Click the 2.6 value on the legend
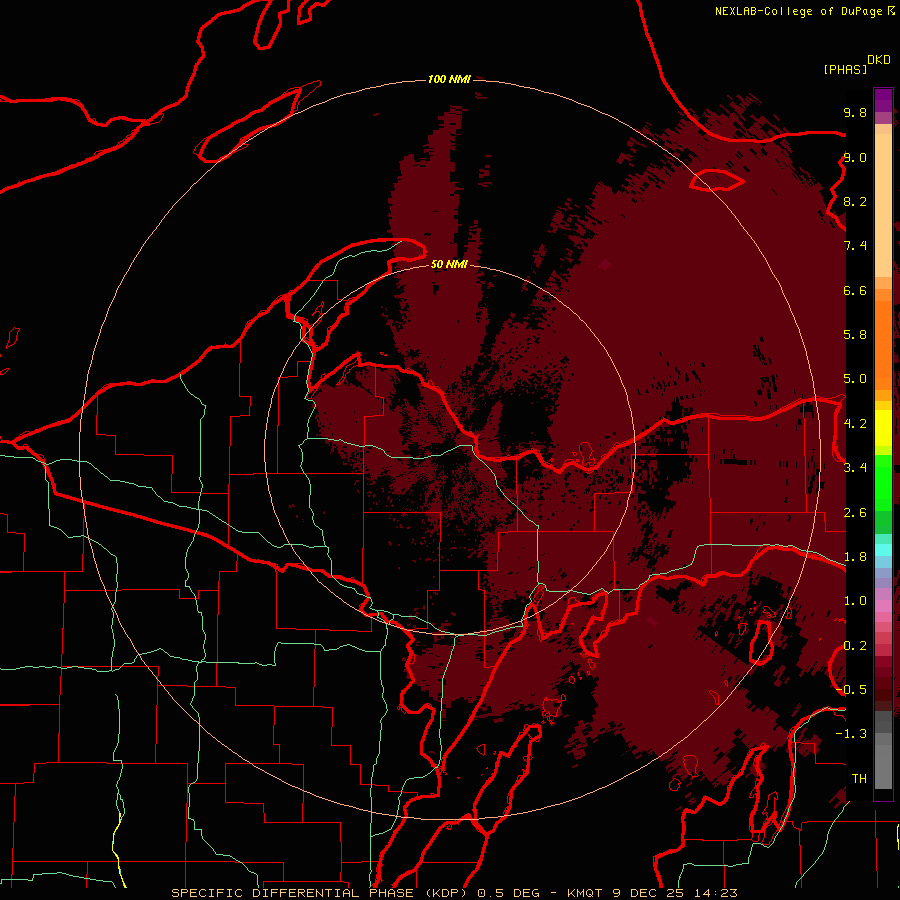This screenshot has height=900, width=900. pyautogui.click(x=855, y=513)
